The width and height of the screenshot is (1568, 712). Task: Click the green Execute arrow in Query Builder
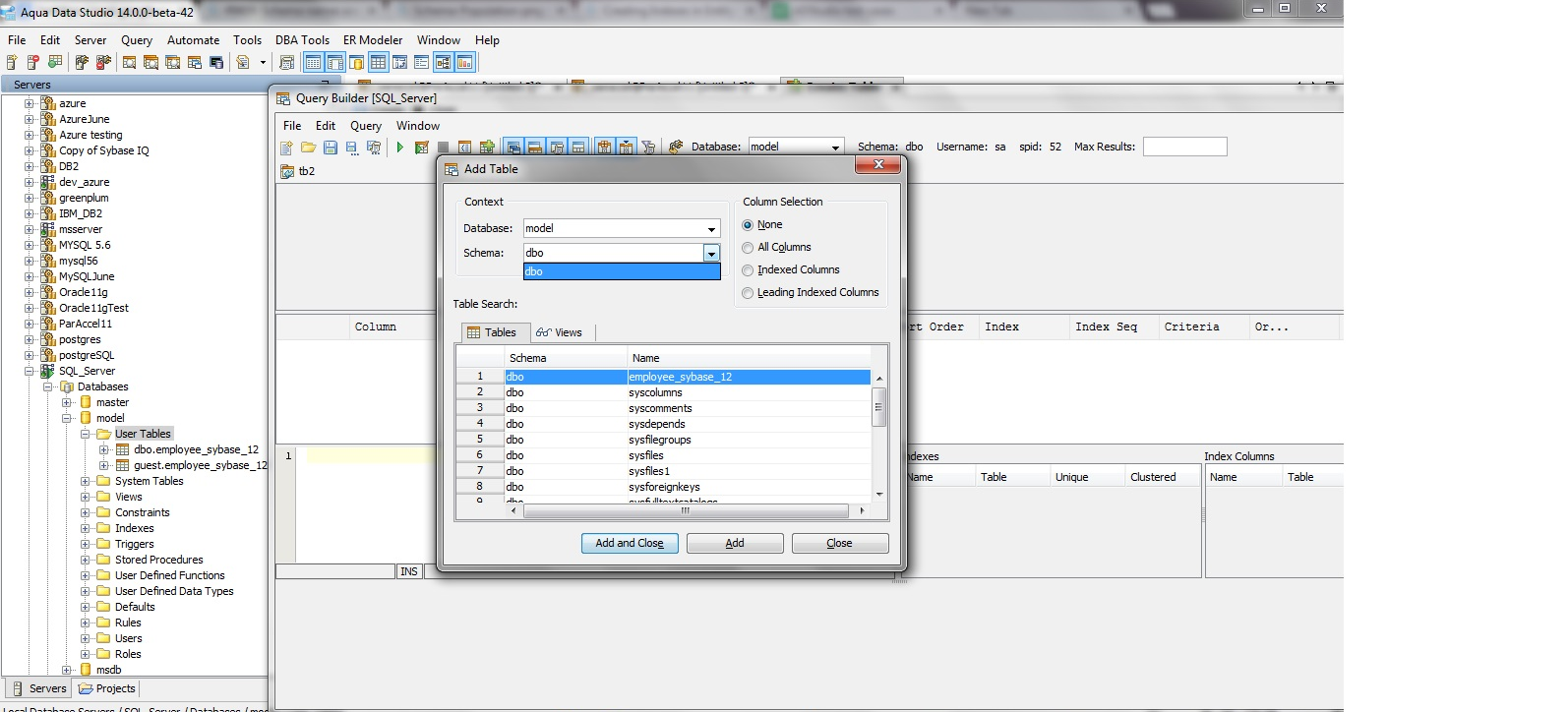pyautogui.click(x=400, y=148)
